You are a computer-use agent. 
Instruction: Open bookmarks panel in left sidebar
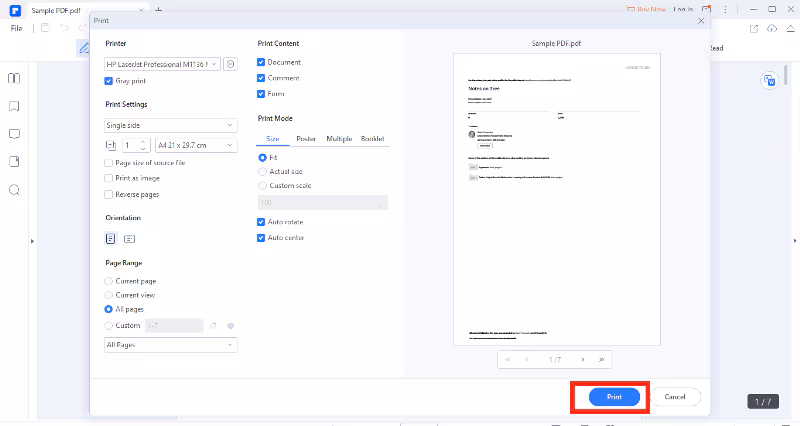tap(14, 106)
